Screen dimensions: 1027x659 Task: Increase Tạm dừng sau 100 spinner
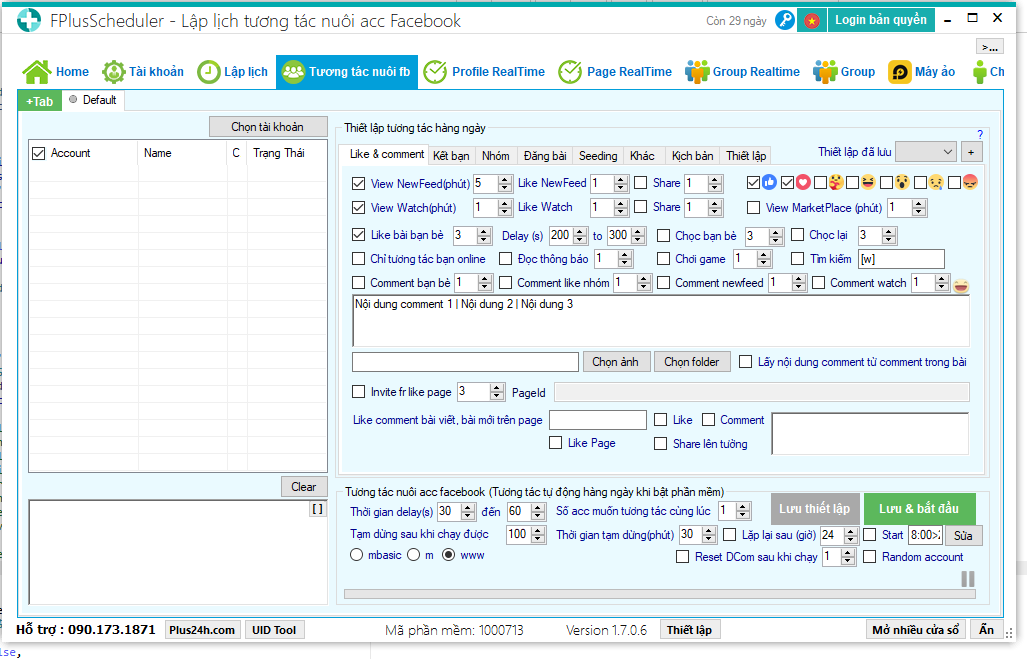click(x=538, y=531)
